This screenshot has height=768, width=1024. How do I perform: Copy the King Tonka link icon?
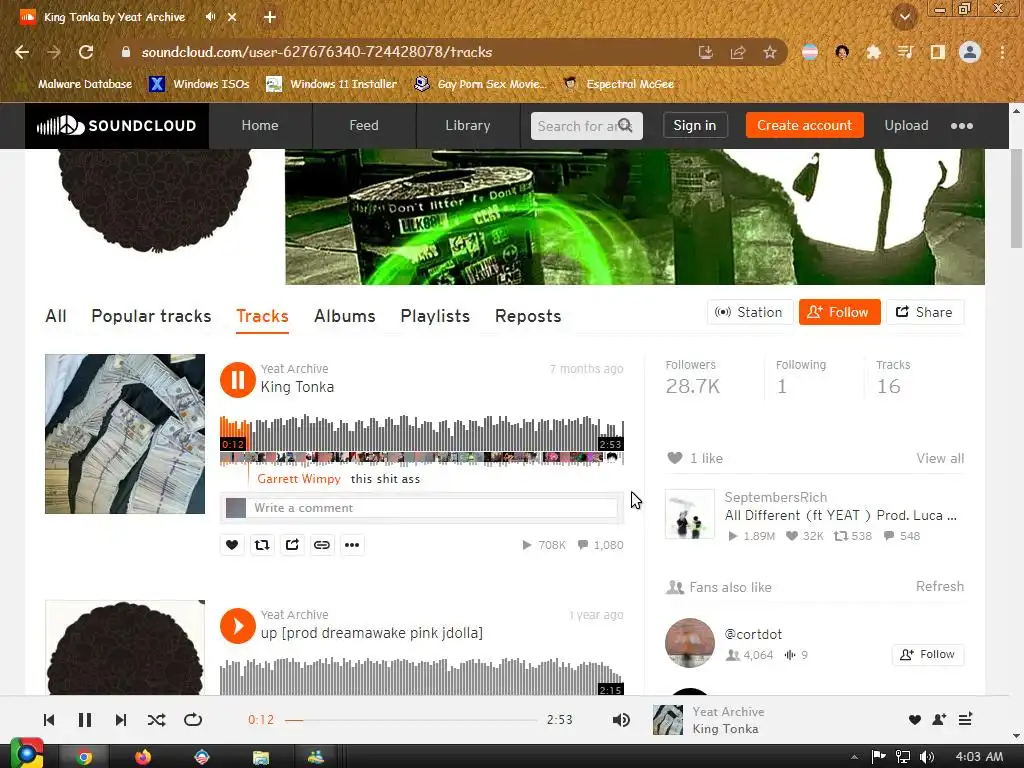click(x=322, y=545)
